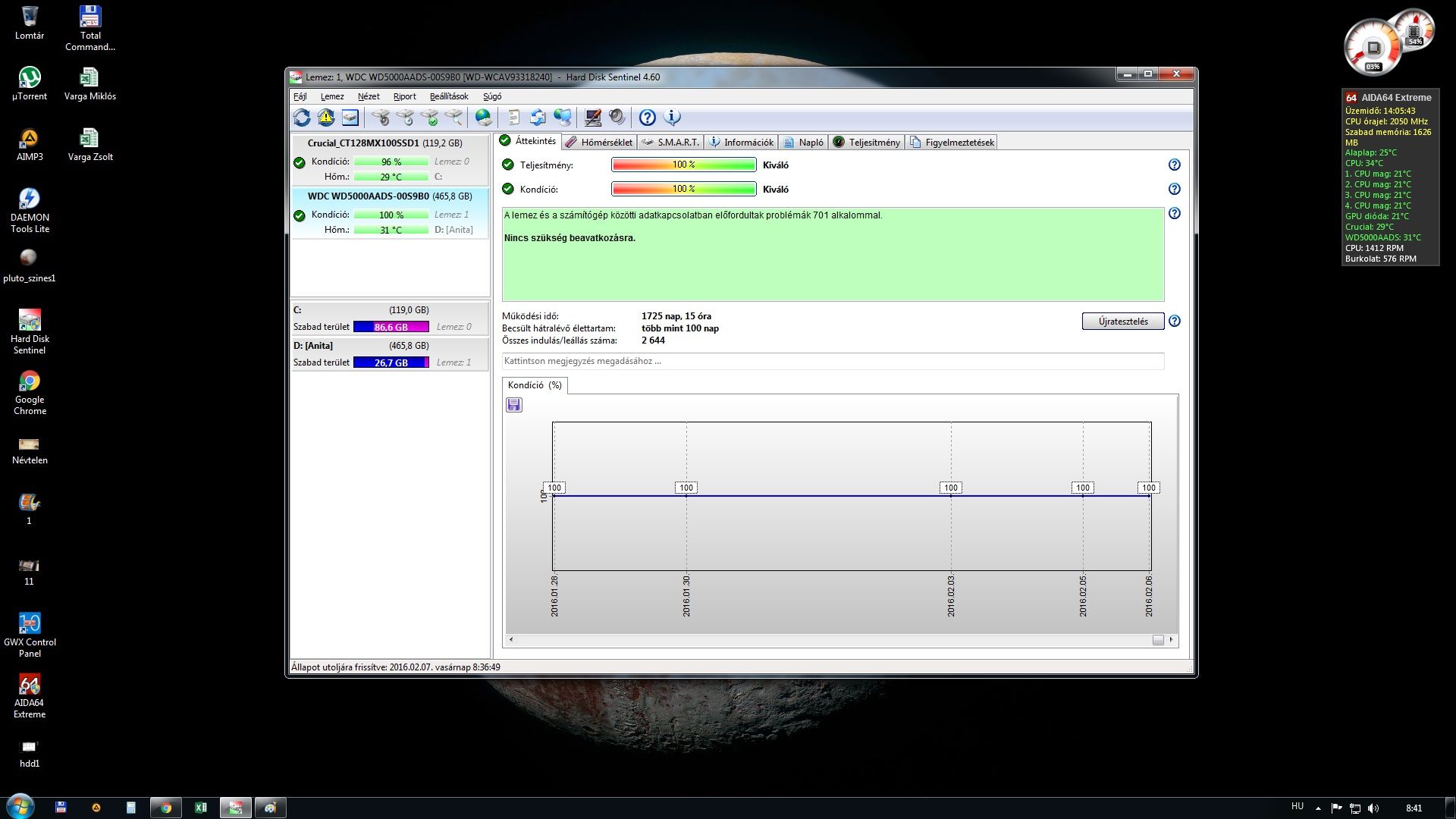This screenshot has width=1456, height=819.
Task: Click the report document toolbar icon
Action: pyautogui.click(x=513, y=118)
